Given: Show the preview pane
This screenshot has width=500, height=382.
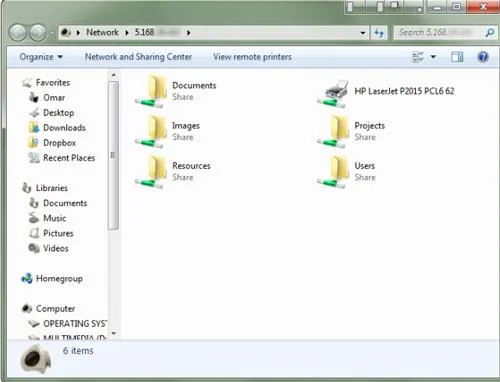Looking at the screenshot, I should (457, 57).
